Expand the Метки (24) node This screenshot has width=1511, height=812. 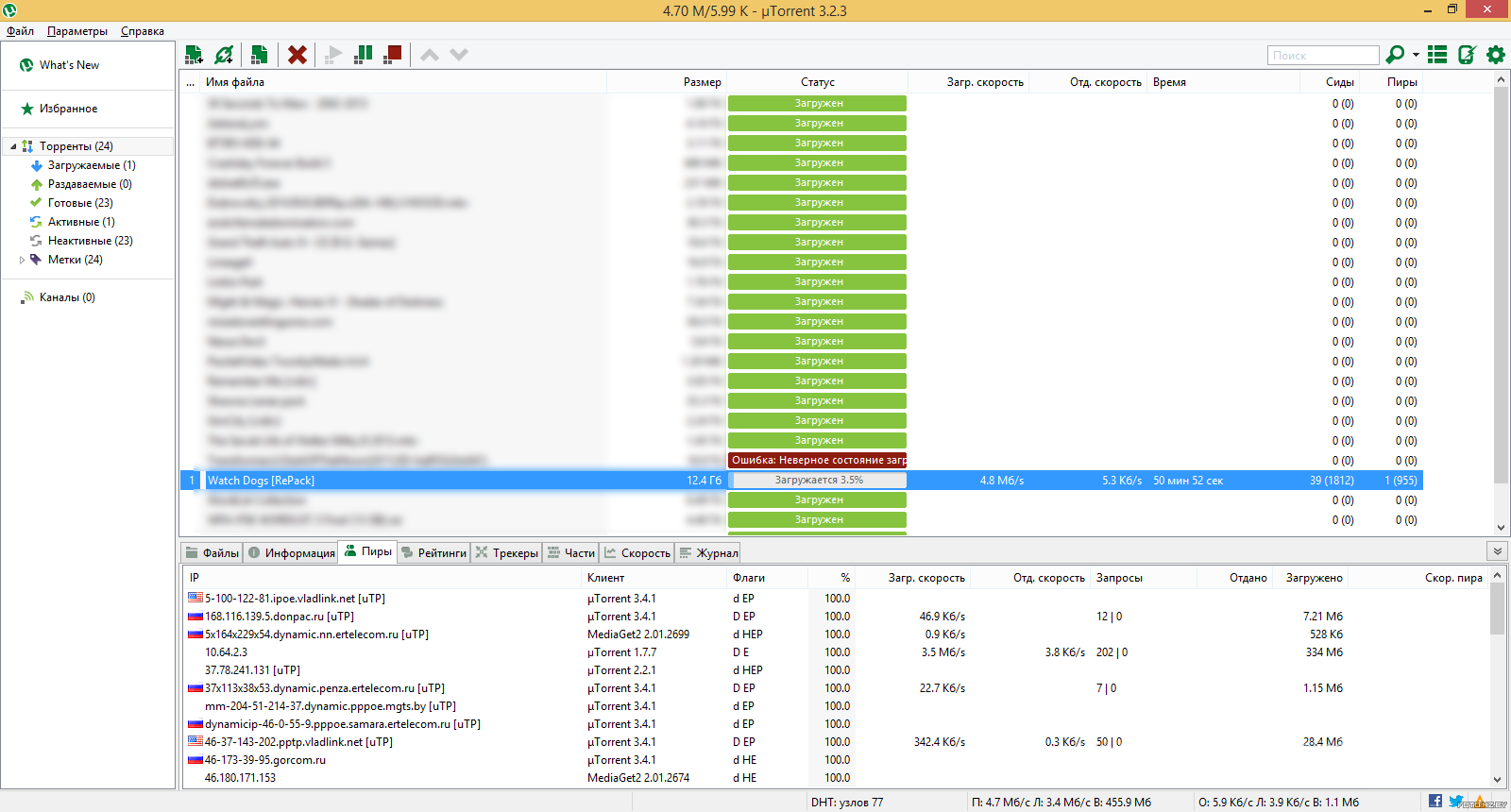click(22, 260)
